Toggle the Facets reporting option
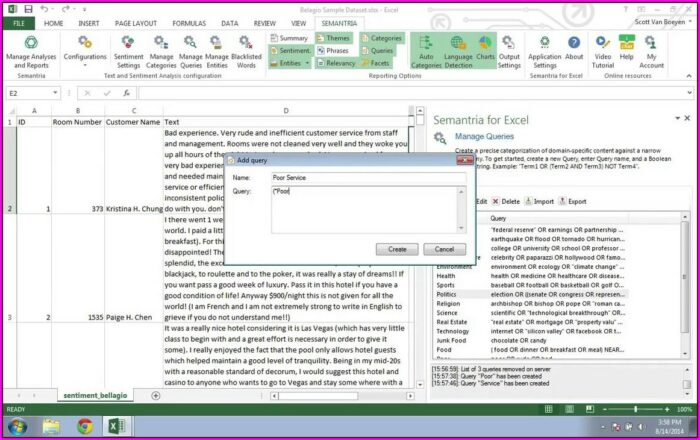The image size is (700, 440). 376,63
